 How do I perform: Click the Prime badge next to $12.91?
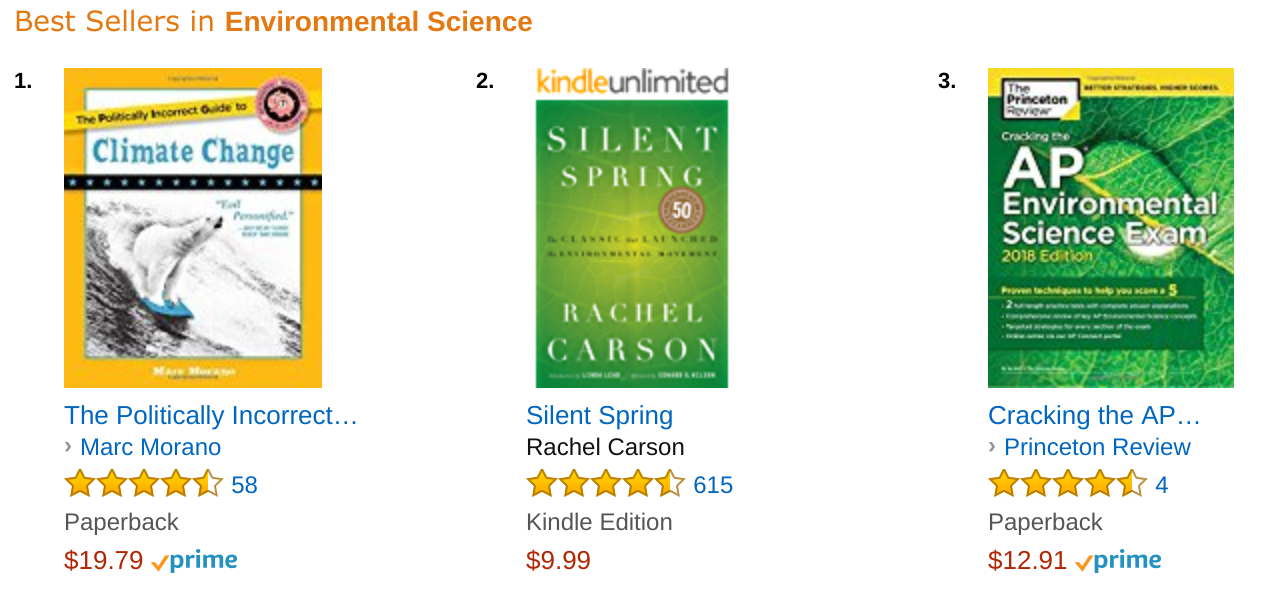[1119, 561]
